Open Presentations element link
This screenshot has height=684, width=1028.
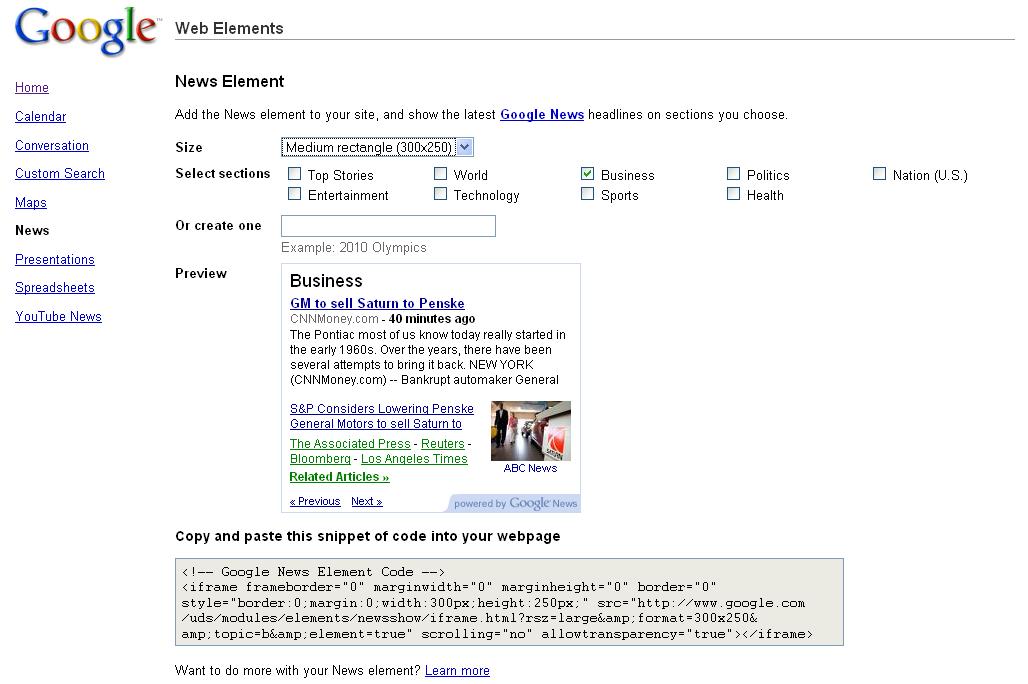click(54, 259)
